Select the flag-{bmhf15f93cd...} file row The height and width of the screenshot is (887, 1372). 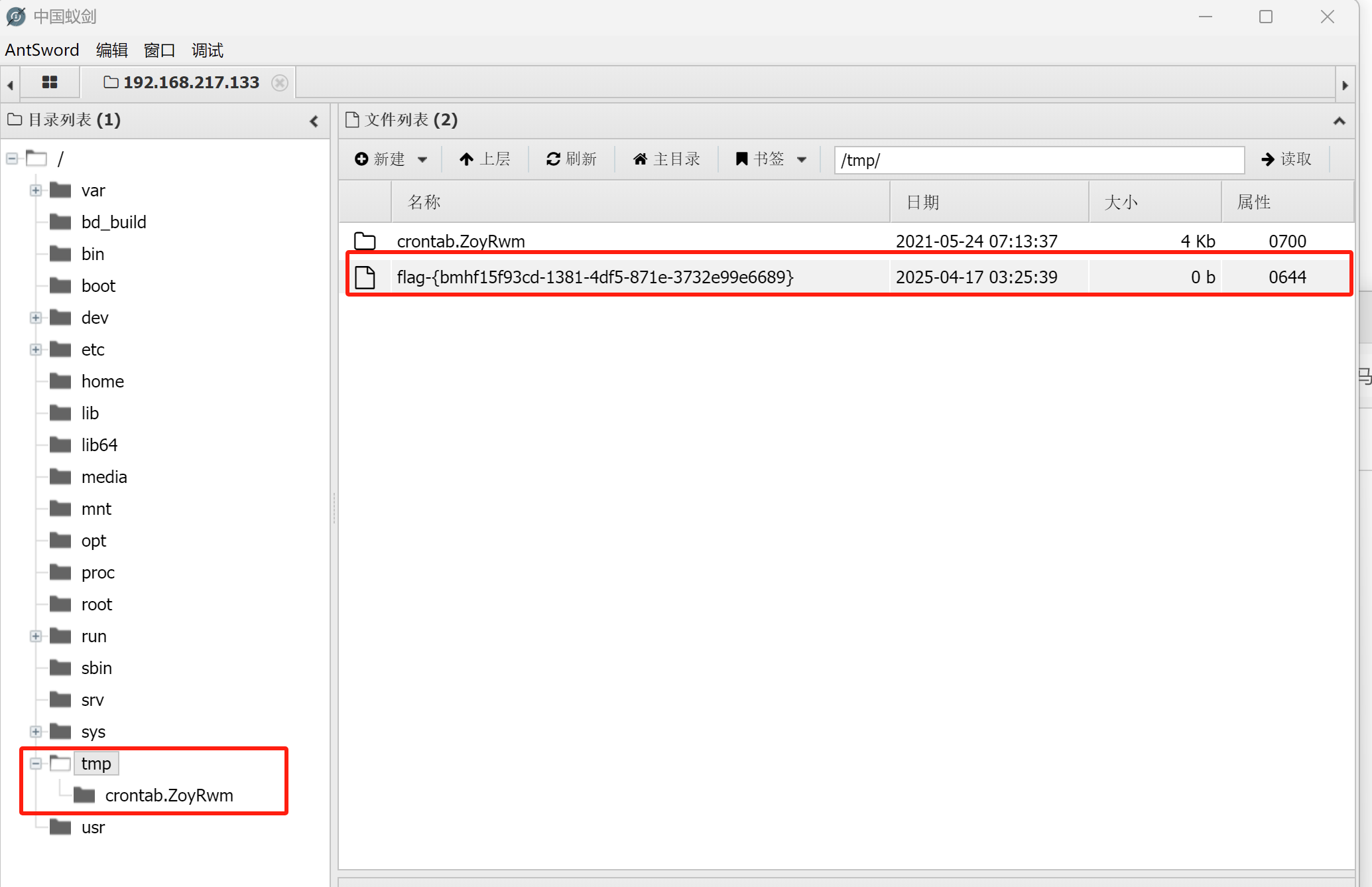point(595,277)
